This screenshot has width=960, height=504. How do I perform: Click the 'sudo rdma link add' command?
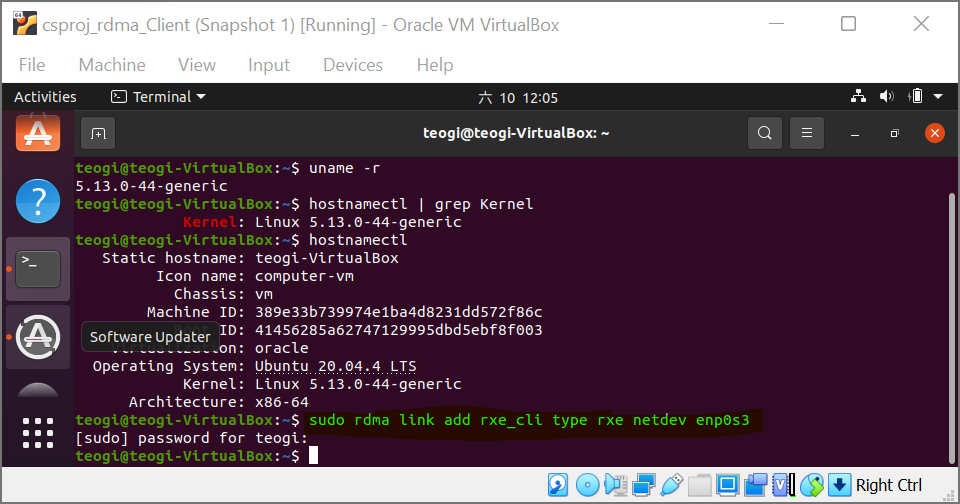[529, 420]
